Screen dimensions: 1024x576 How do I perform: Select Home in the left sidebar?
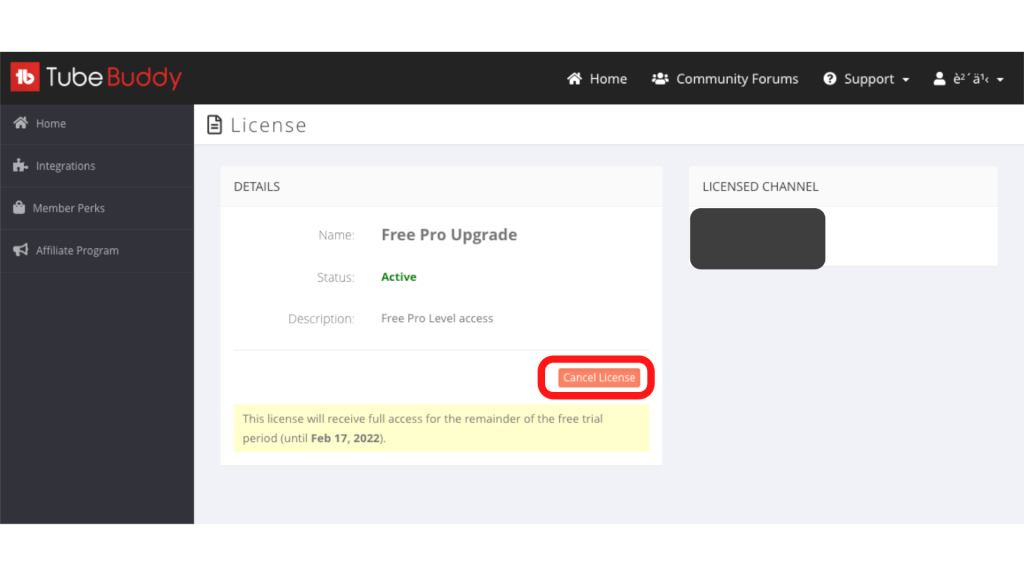pyautogui.click(x=97, y=123)
